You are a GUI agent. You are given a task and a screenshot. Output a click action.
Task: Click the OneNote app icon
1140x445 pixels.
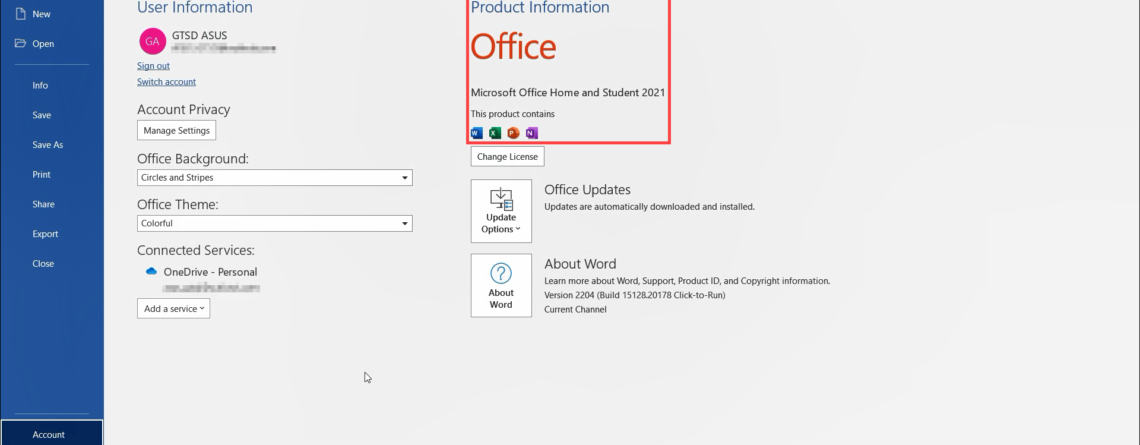pyautogui.click(x=531, y=133)
